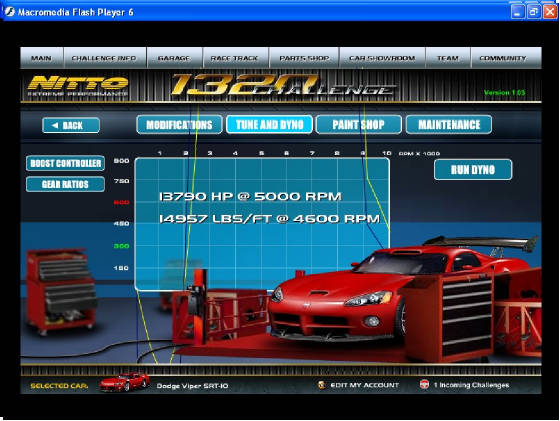Open EDIT MY ACCOUNT link
The image size is (560, 421).
tap(364, 385)
